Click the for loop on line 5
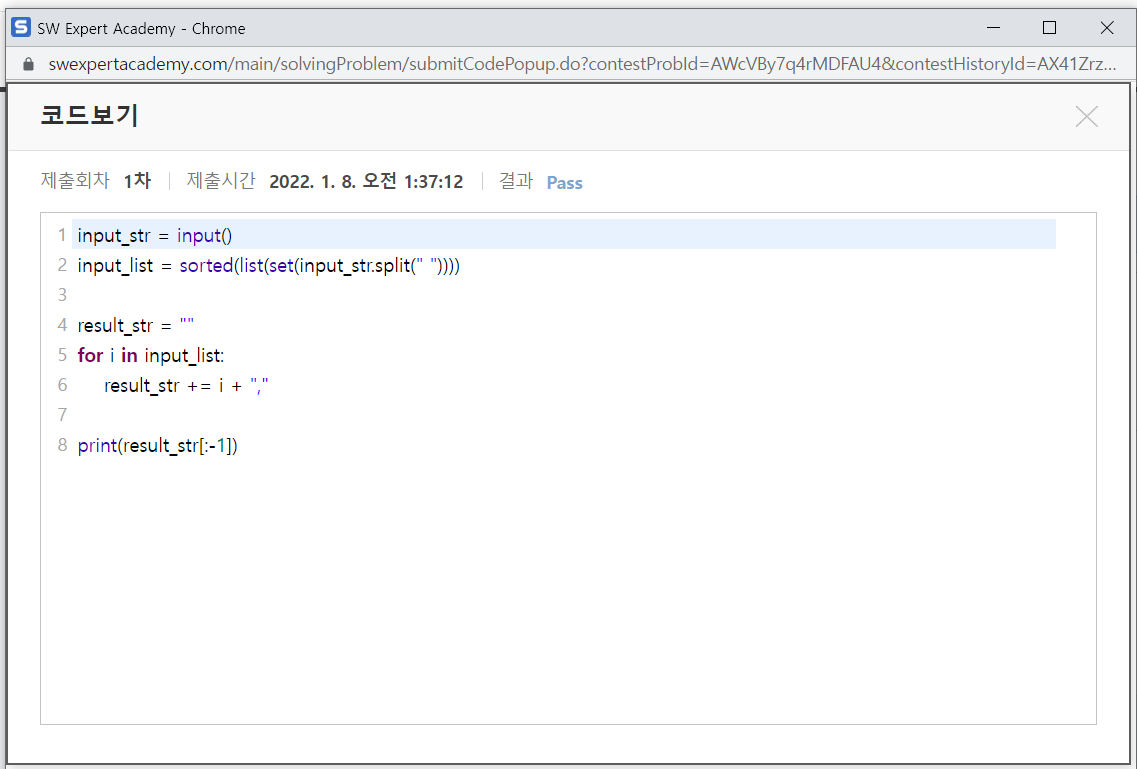Screen dimensions: 1137x769 [x=151, y=356]
